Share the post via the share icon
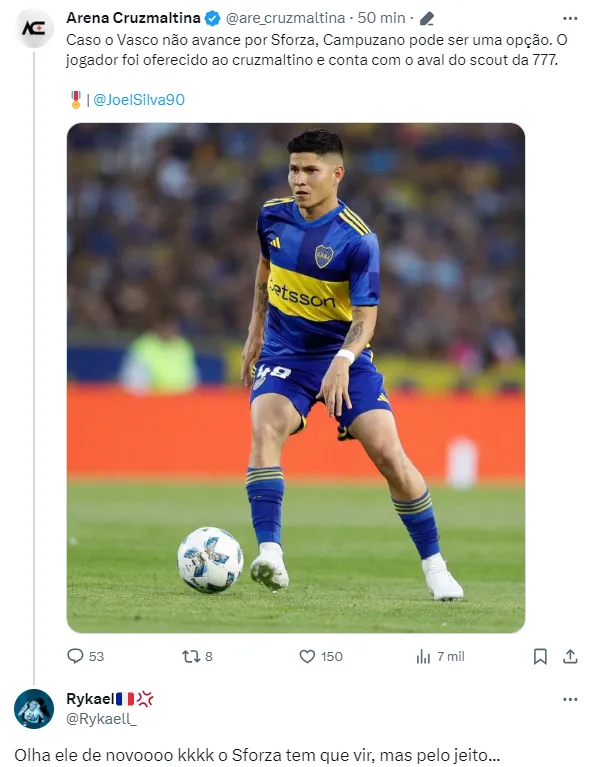 pyautogui.click(x=570, y=656)
